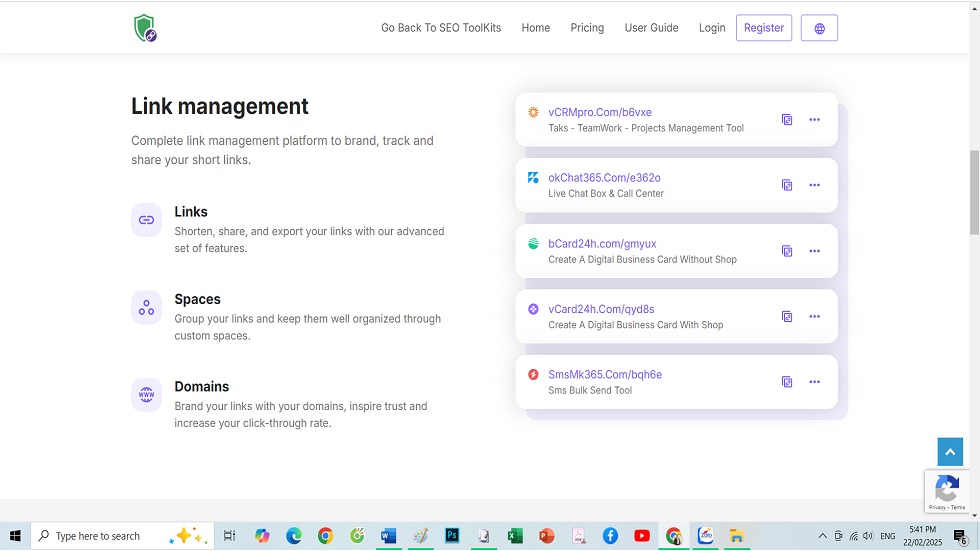
Task: Copy the okChat365.Com/e362o short link
Action: pos(787,185)
